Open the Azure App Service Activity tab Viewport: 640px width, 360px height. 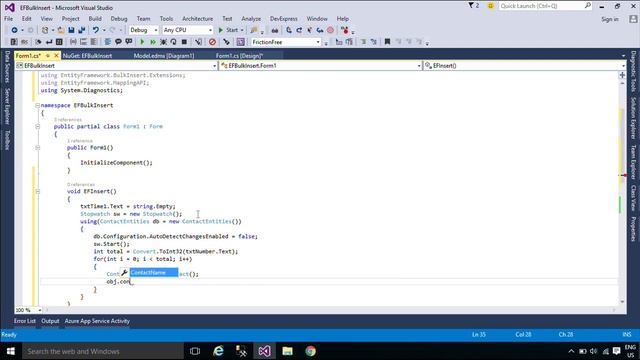[97, 321]
